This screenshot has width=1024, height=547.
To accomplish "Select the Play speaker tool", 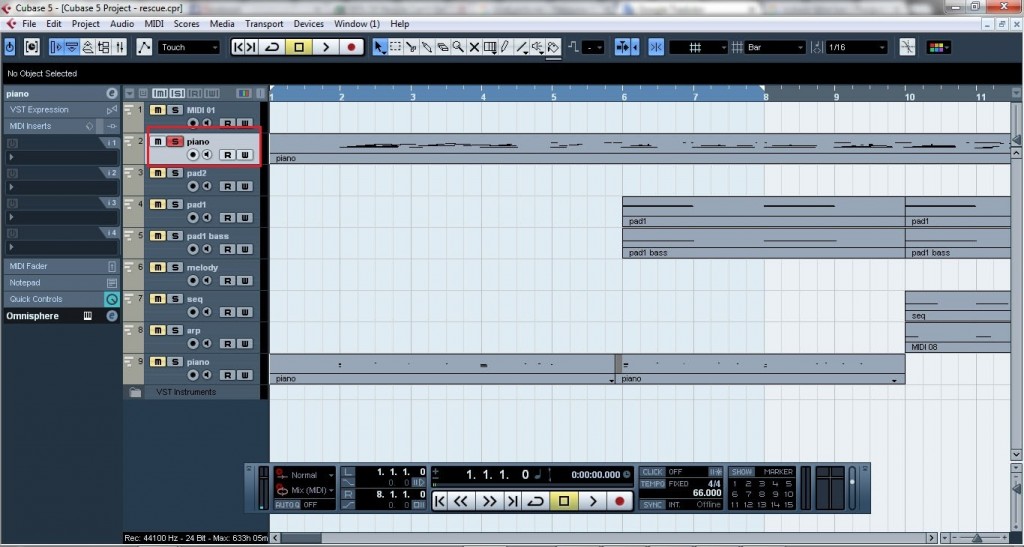I will tap(537, 47).
